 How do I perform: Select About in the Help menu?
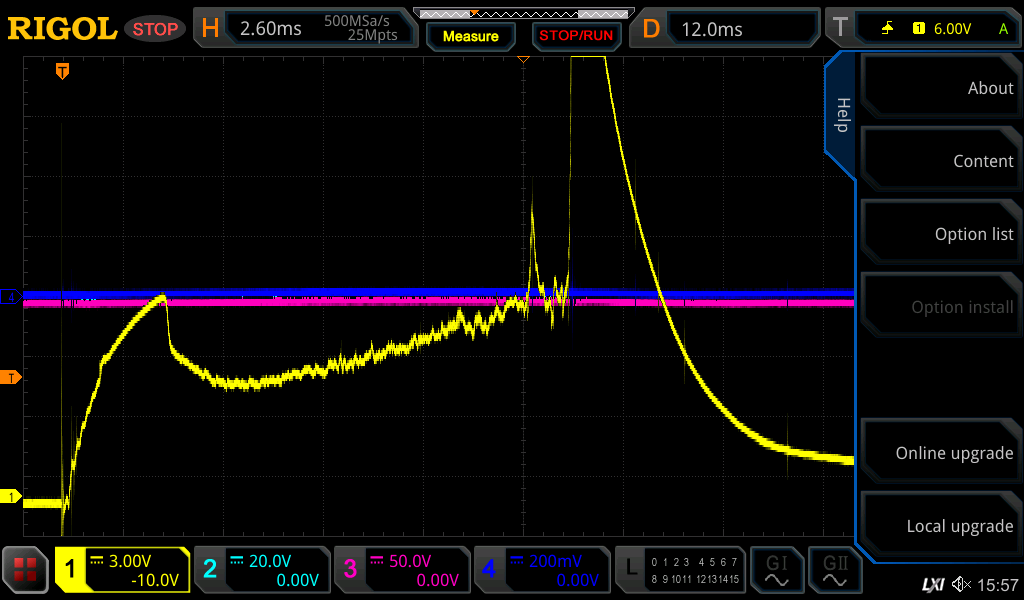coord(940,88)
